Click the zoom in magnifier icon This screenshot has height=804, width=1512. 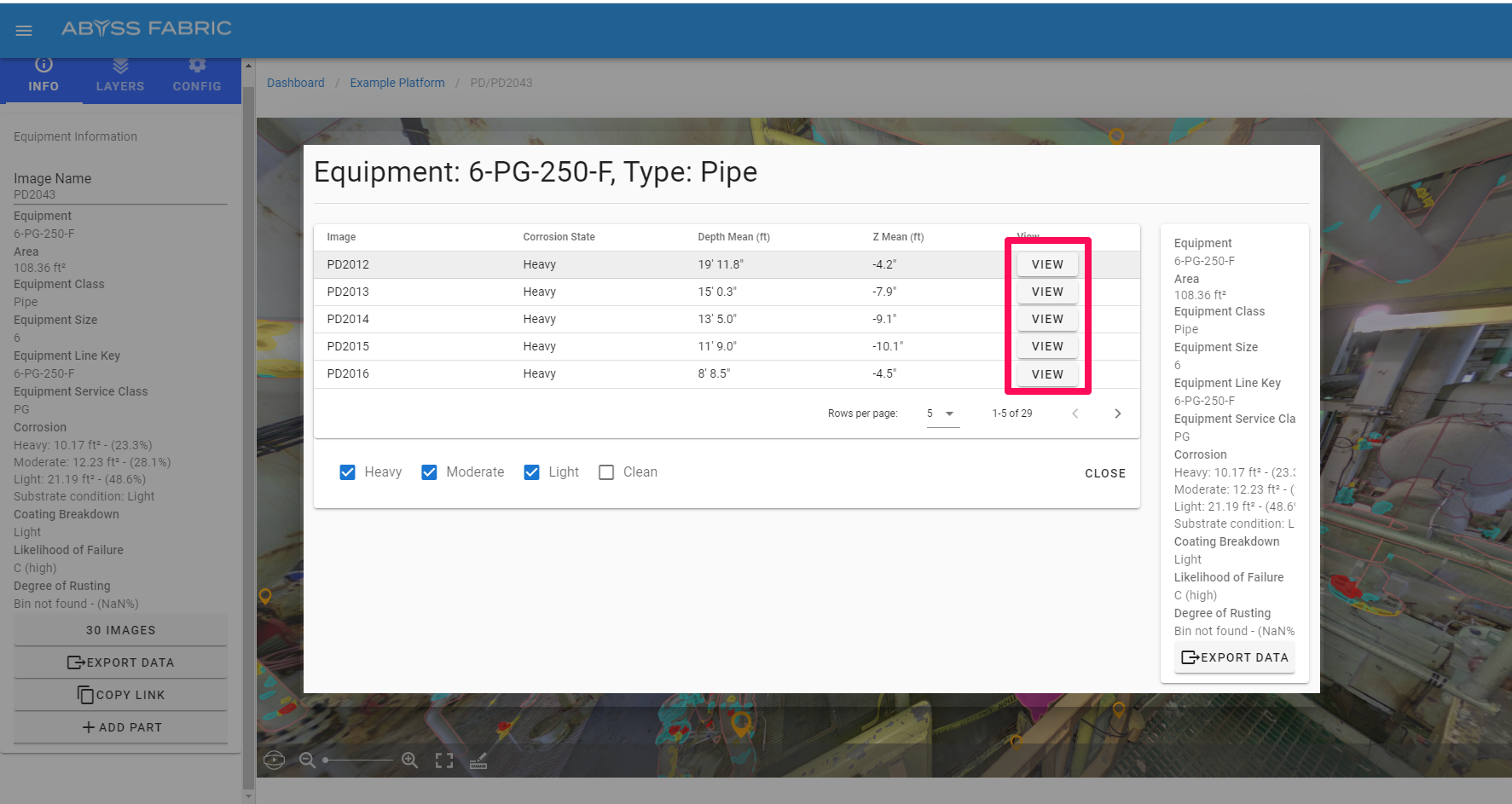click(409, 760)
